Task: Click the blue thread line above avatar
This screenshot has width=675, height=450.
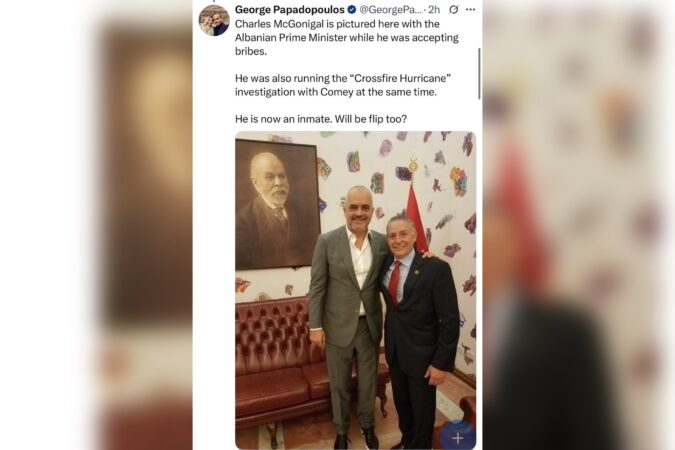Action: pos(214,1)
